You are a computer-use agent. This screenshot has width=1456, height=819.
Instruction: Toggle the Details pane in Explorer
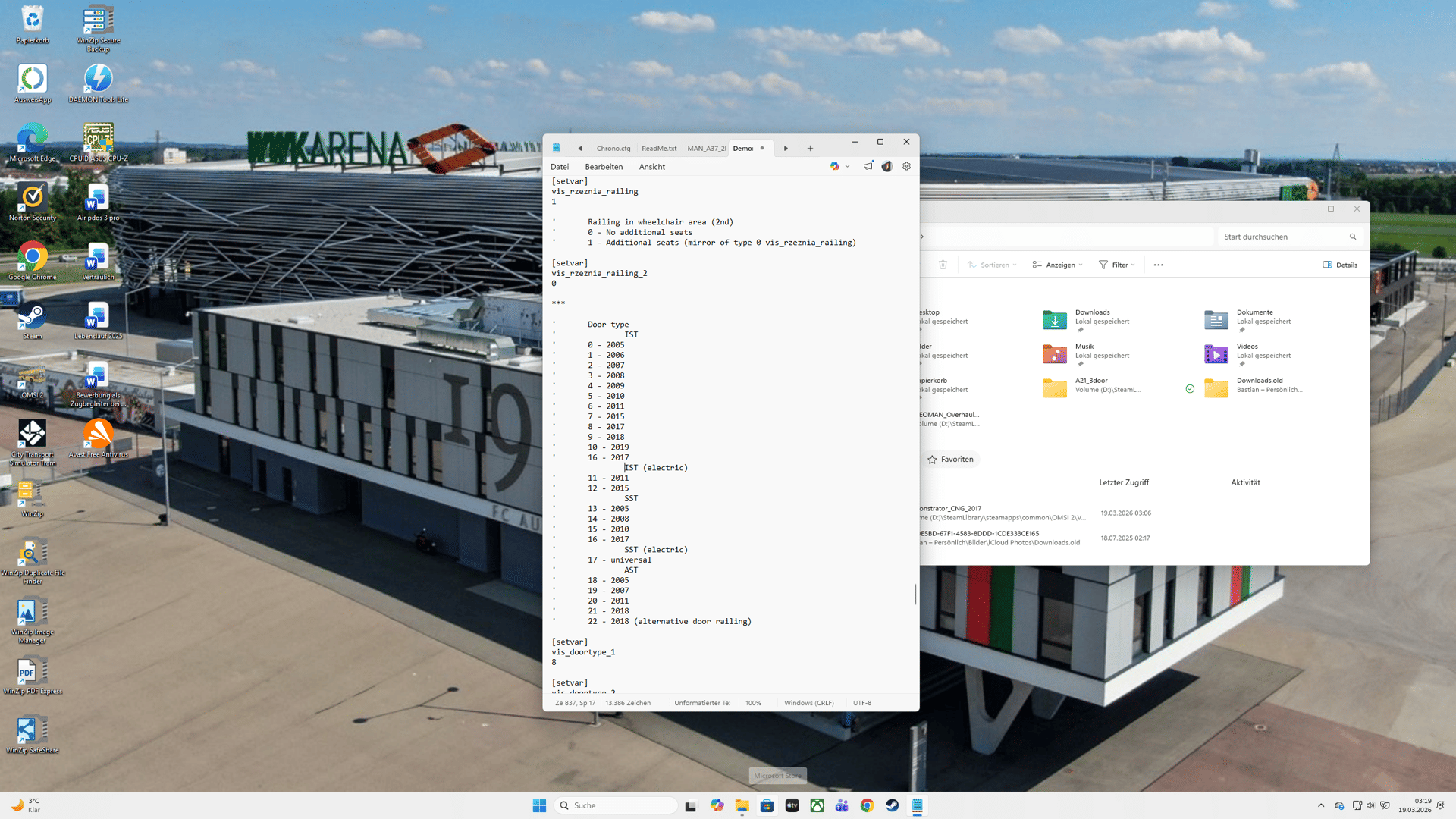[1340, 265]
